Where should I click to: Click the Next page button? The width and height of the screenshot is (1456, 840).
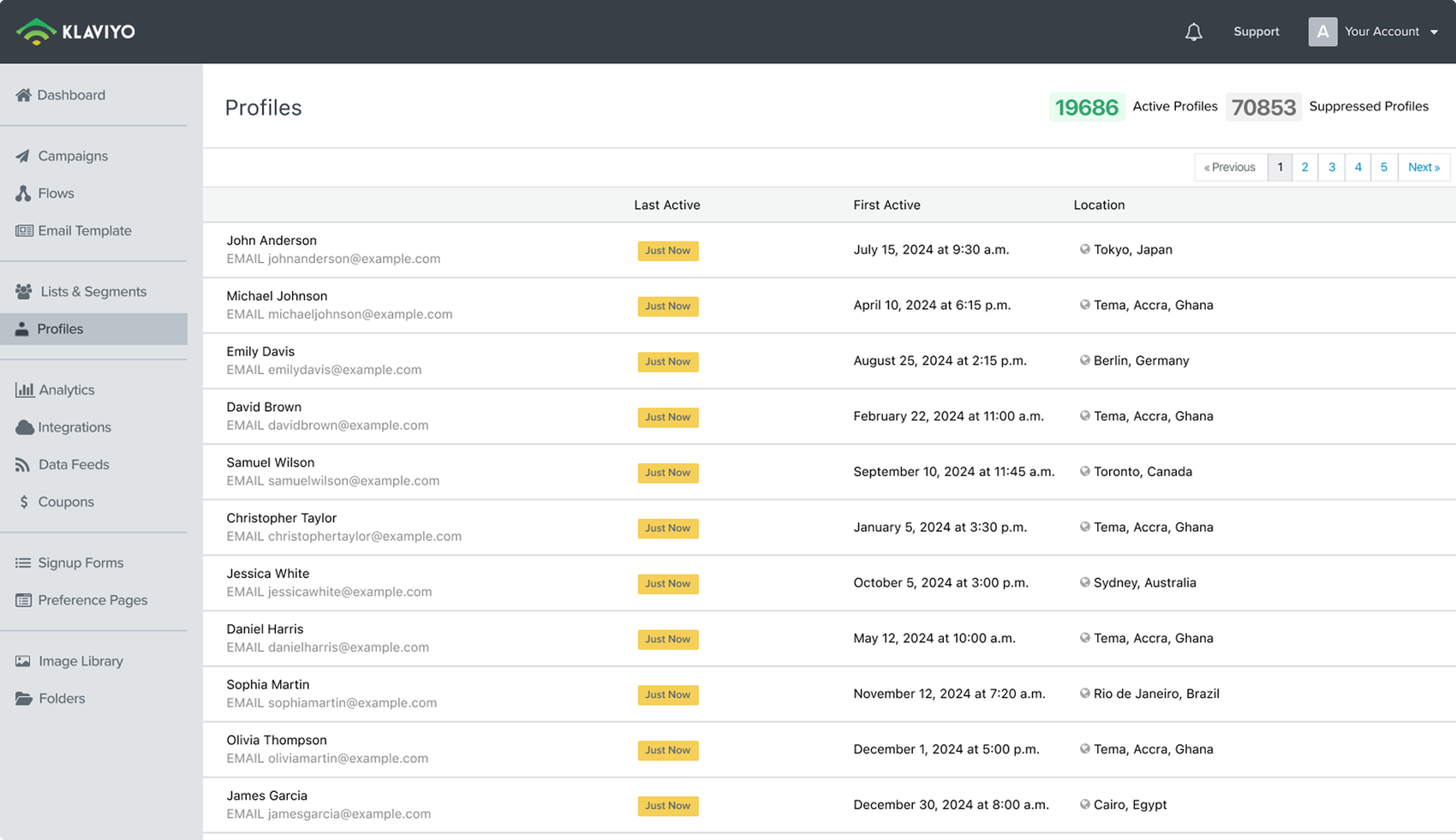(1423, 167)
